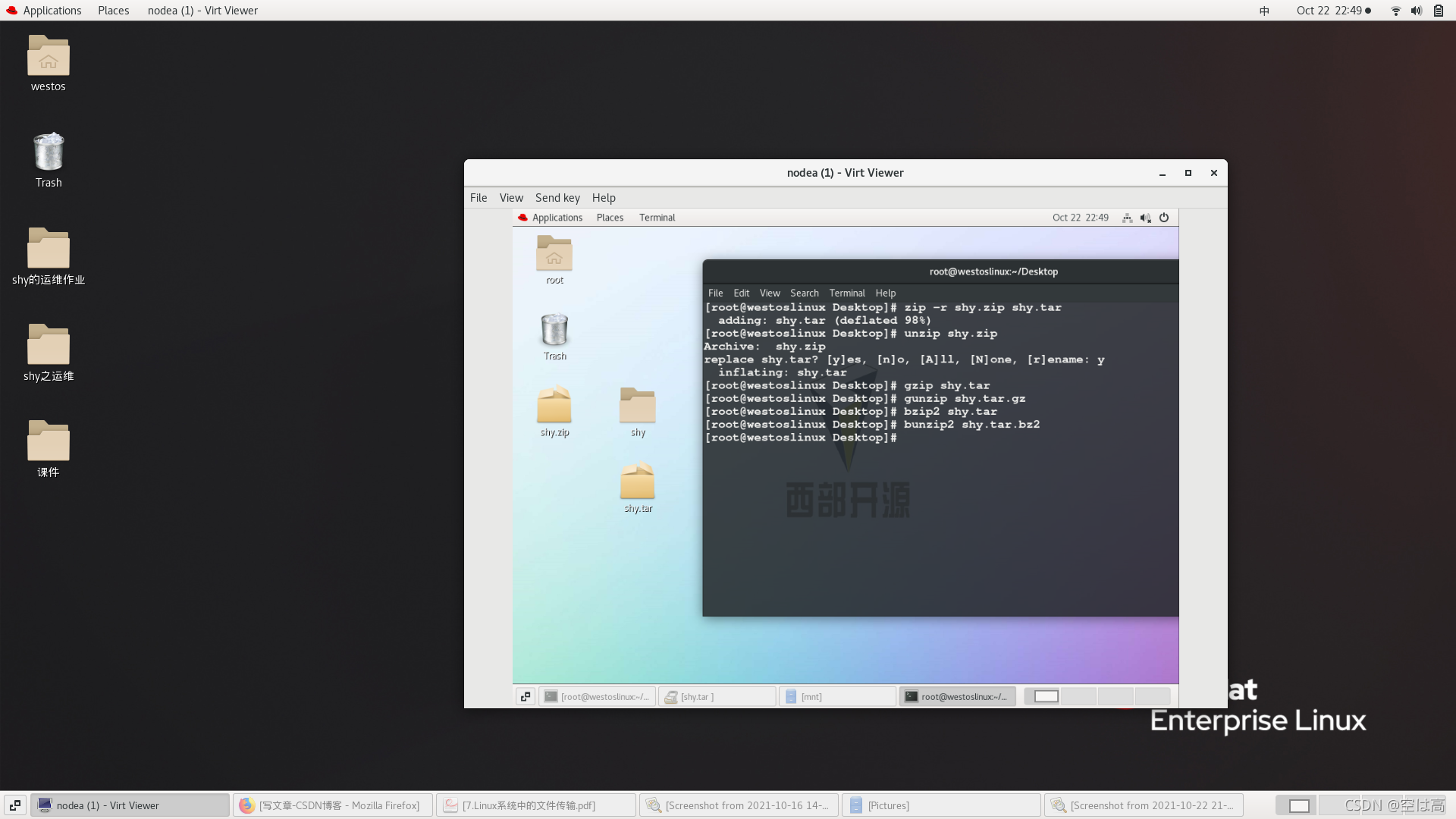Click the guest volume icon
Screen dimensions: 1456x819
(1145, 218)
